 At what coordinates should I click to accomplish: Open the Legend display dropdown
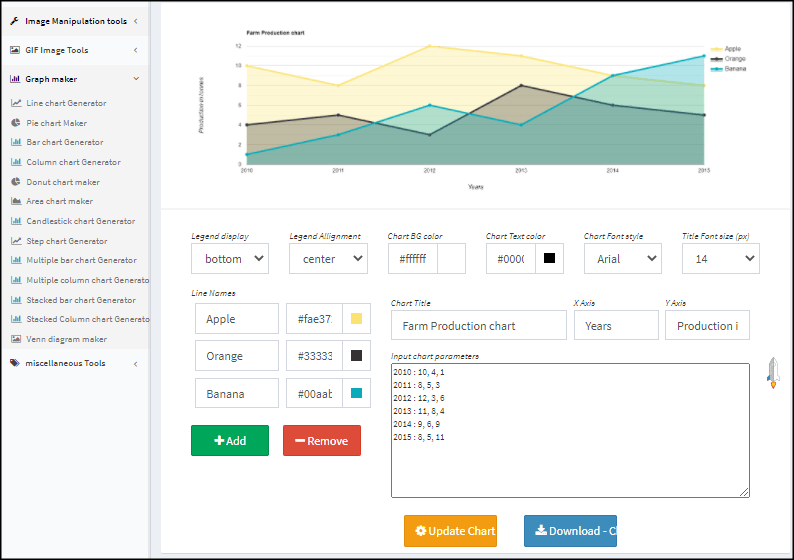click(x=230, y=259)
